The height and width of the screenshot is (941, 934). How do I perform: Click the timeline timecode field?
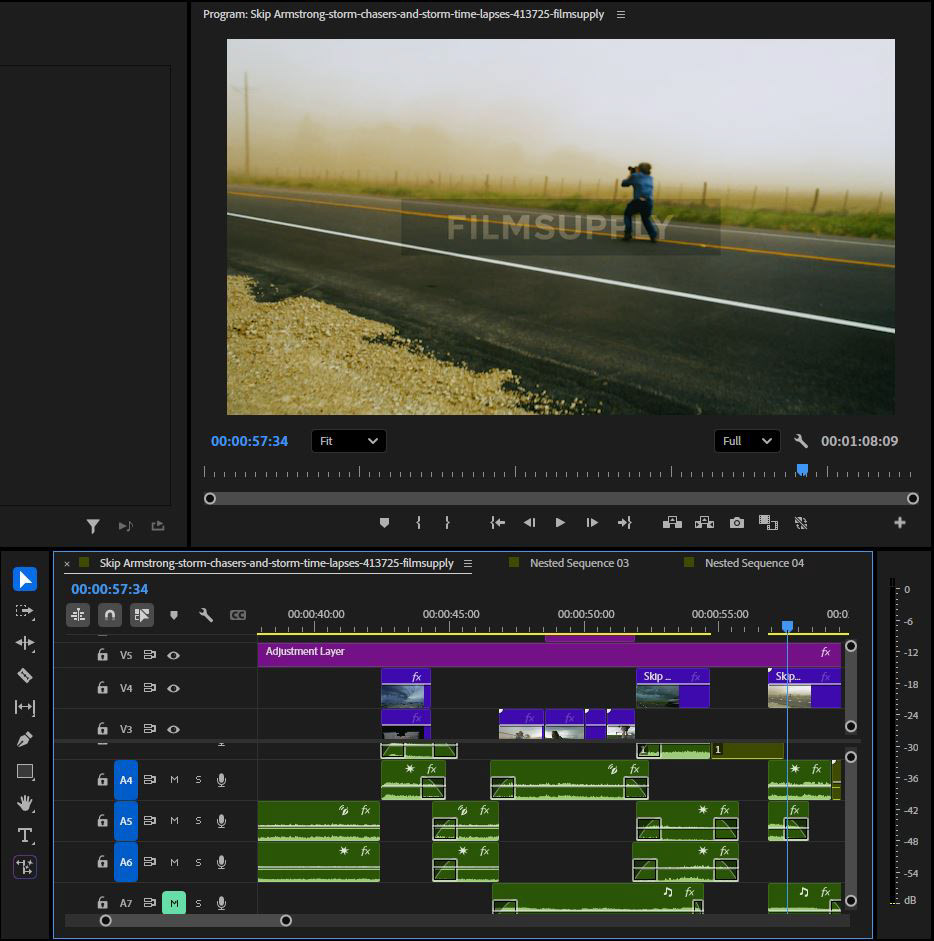point(109,589)
